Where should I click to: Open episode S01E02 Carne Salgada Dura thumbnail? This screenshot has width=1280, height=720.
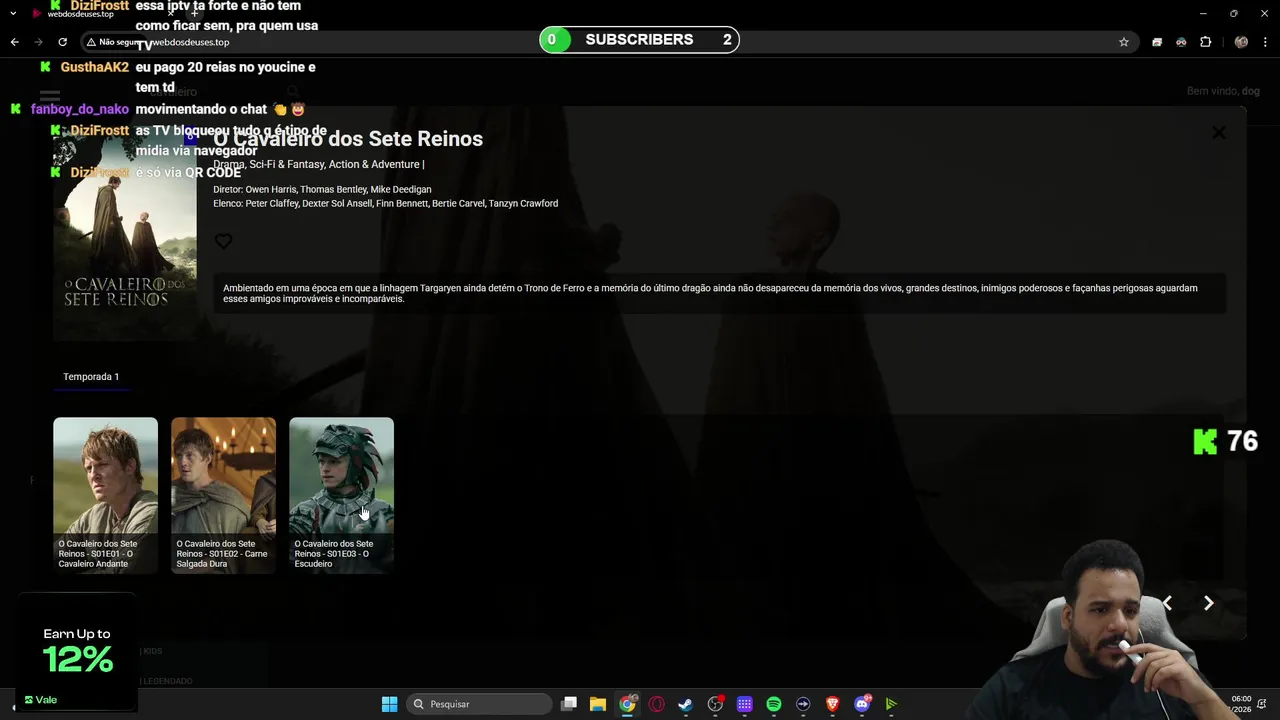click(x=223, y=495)
